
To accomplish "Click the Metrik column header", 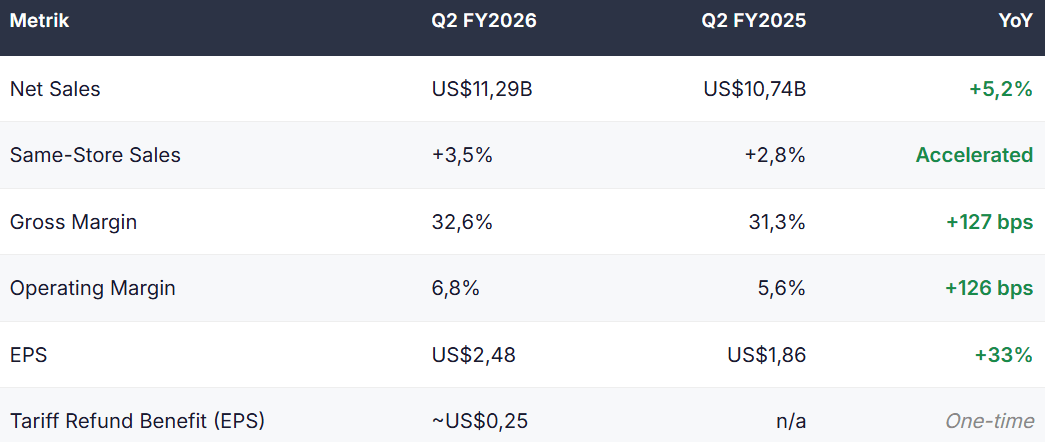I will [39, 21].
